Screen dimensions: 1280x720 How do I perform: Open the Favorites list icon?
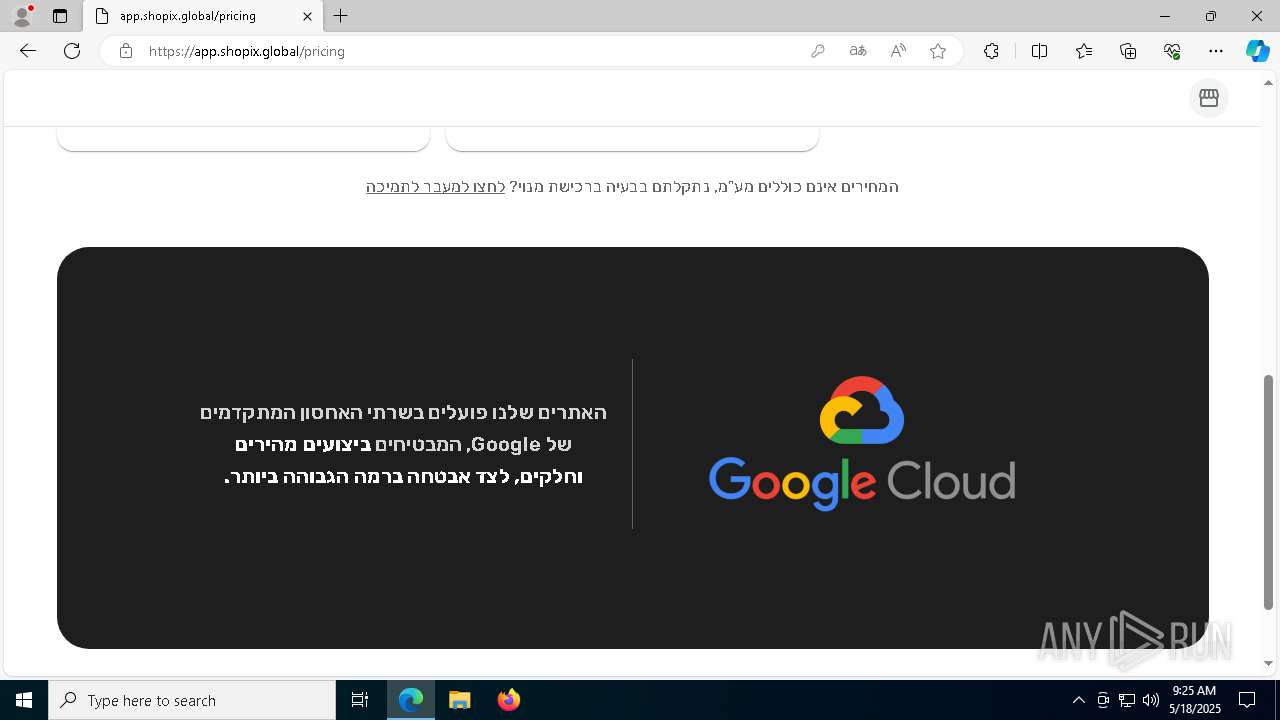pos(1084,51)
